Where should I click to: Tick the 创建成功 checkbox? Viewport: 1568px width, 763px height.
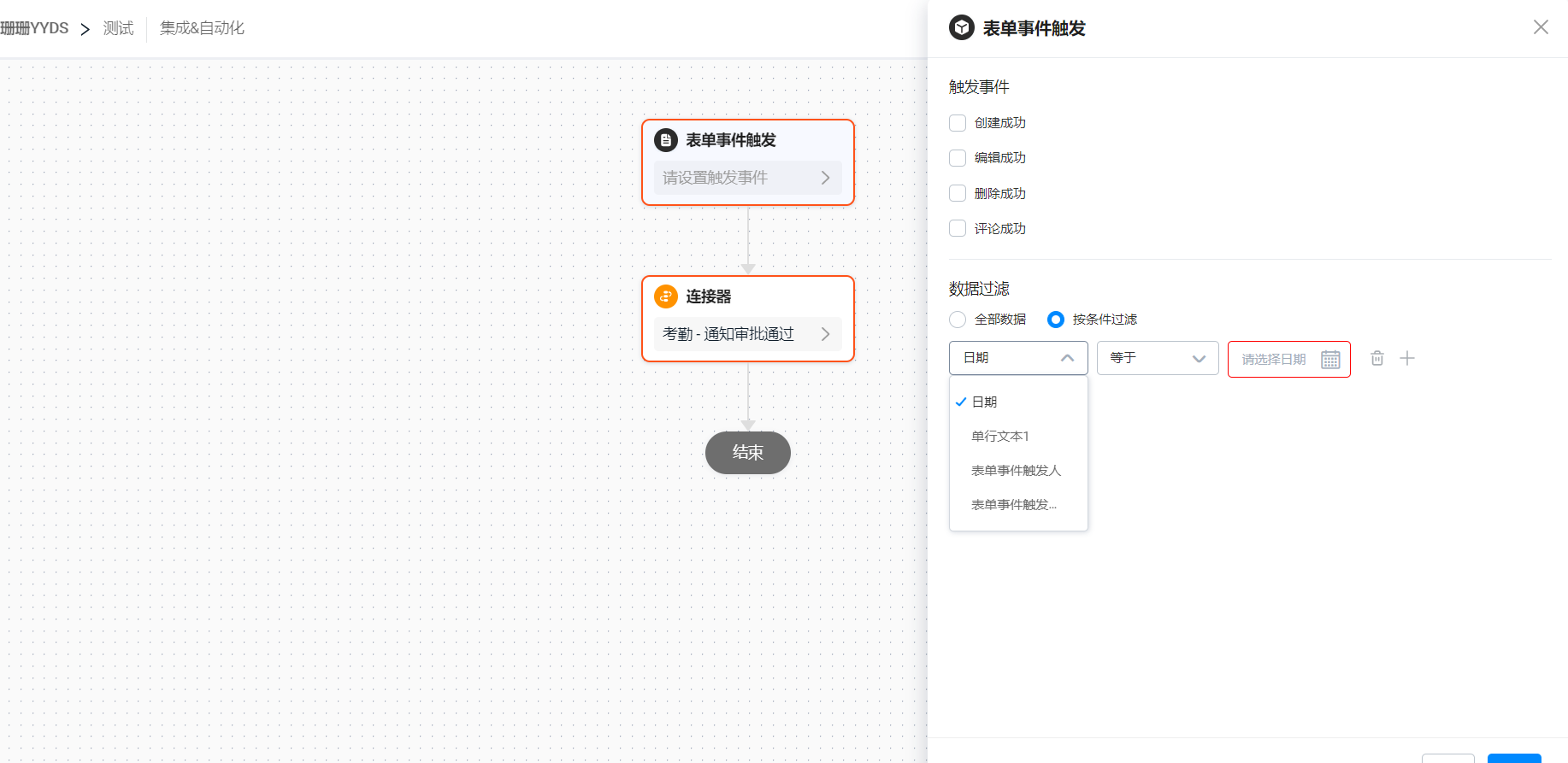coord(958,123)
